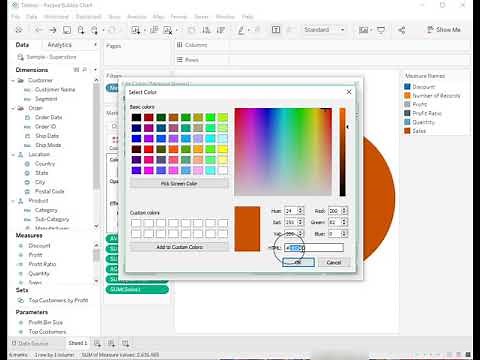
Task: Click the New Data Source icon
Action: pyautogui.click(x=81, y=30)
